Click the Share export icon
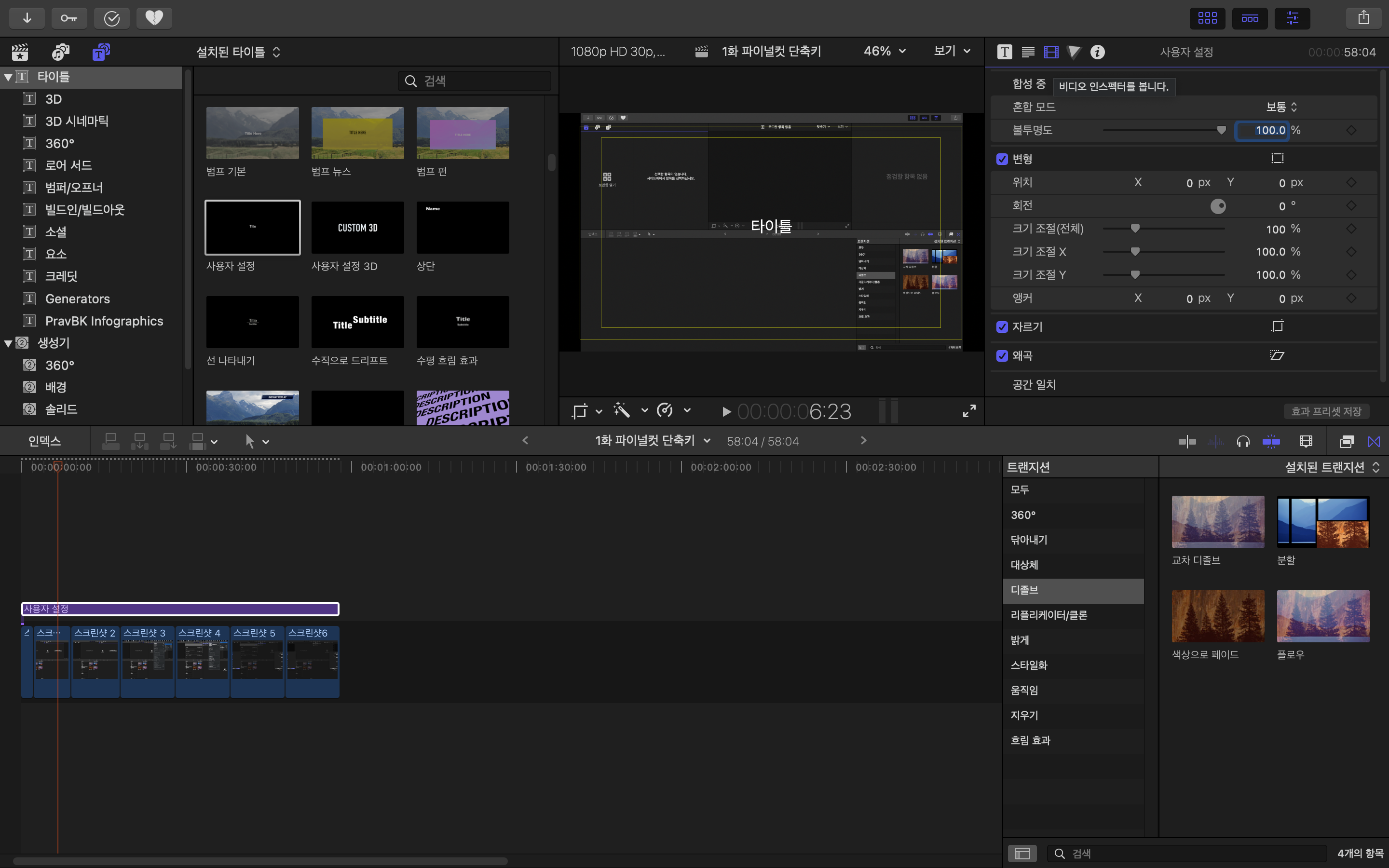Image resolution: width=1389 pixels, height=868 pixels. (x=1364, y=18)
